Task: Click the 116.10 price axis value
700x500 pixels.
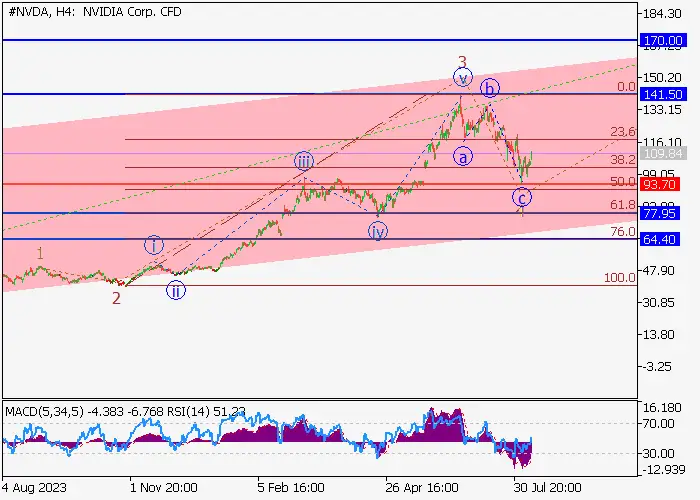Action: click(x=662, y=142)
